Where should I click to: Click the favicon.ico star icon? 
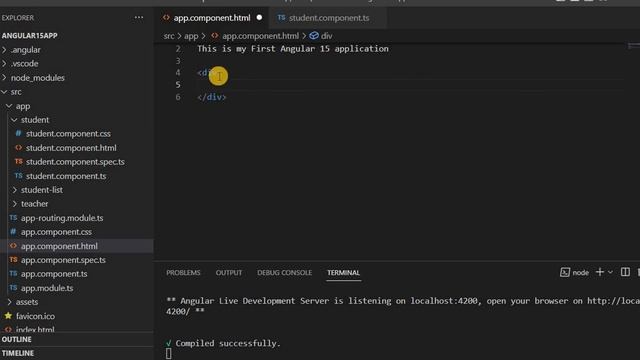[8, 316]
